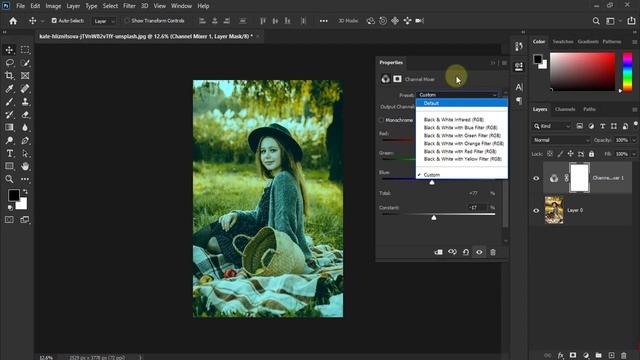Image resolution: width=640 pixels, height=360 pixels.
Task: Hide Layer 0 visibility eye
Action: point(536,211)
